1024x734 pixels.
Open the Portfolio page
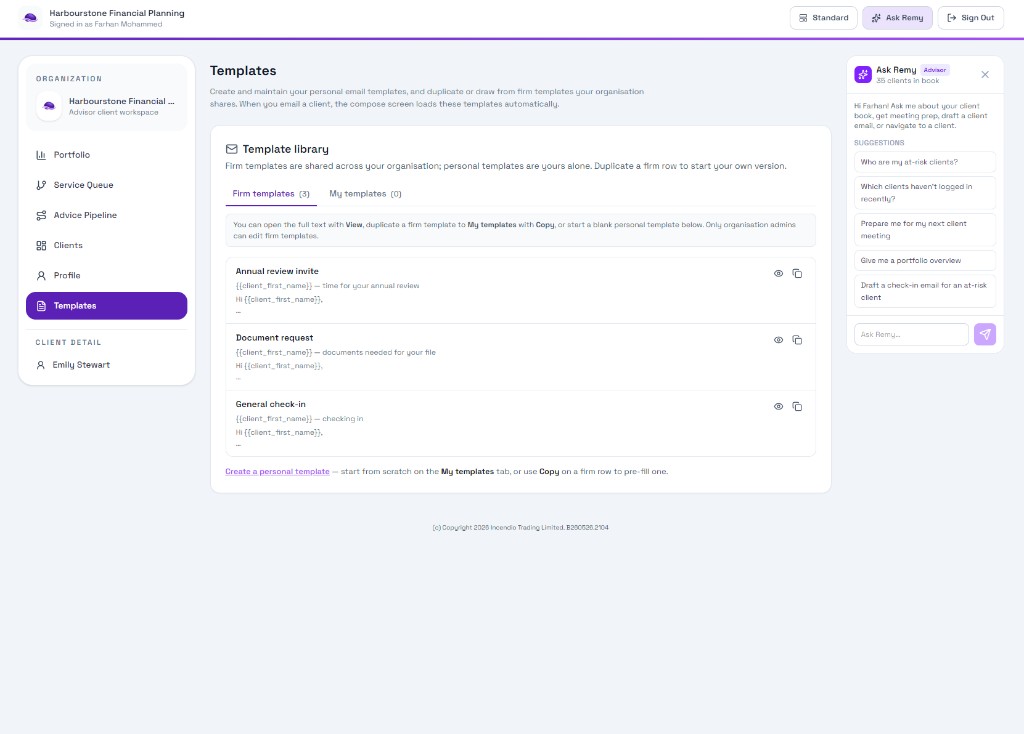click(x=106, y=155)
